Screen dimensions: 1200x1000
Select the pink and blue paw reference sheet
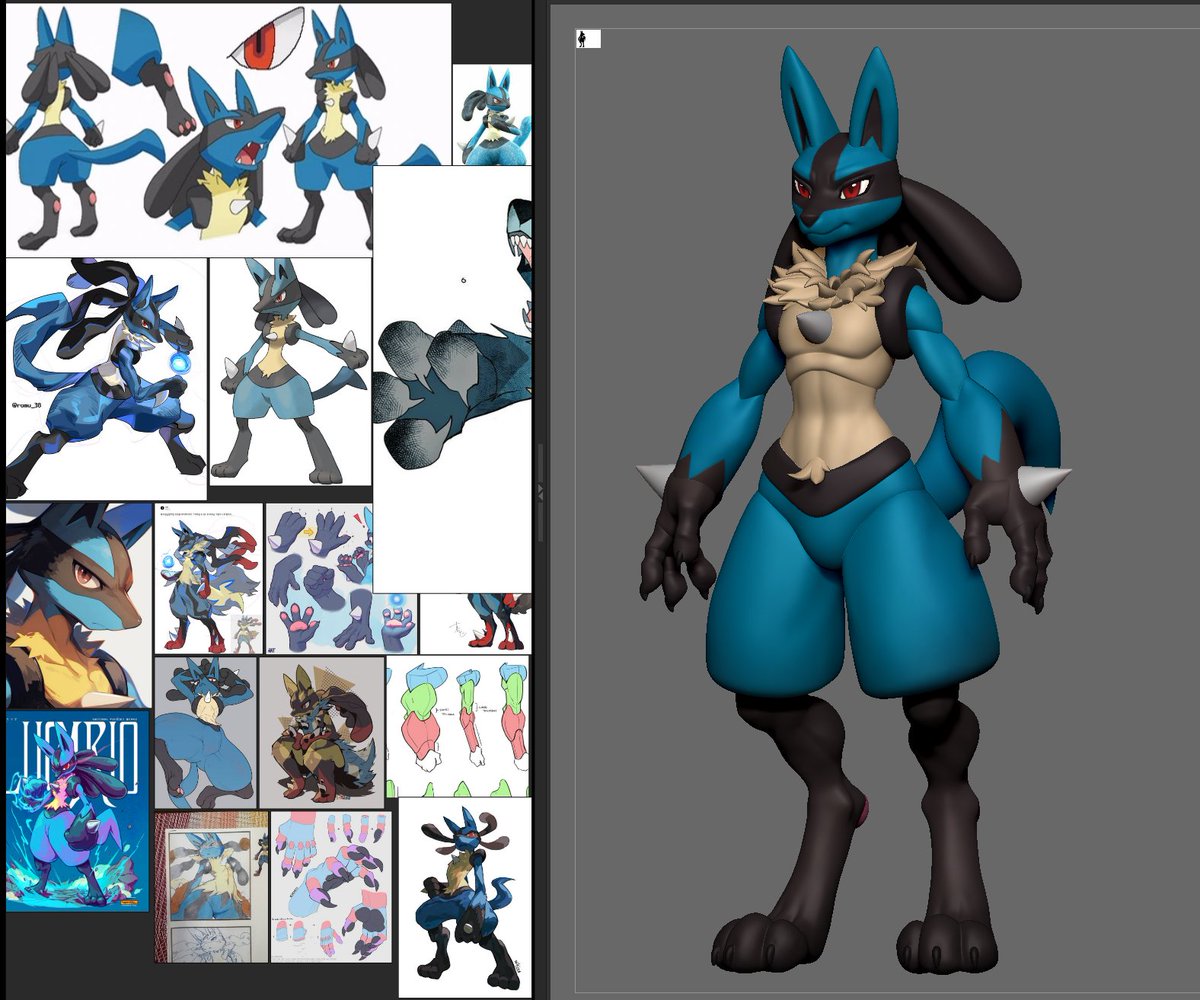331,887
